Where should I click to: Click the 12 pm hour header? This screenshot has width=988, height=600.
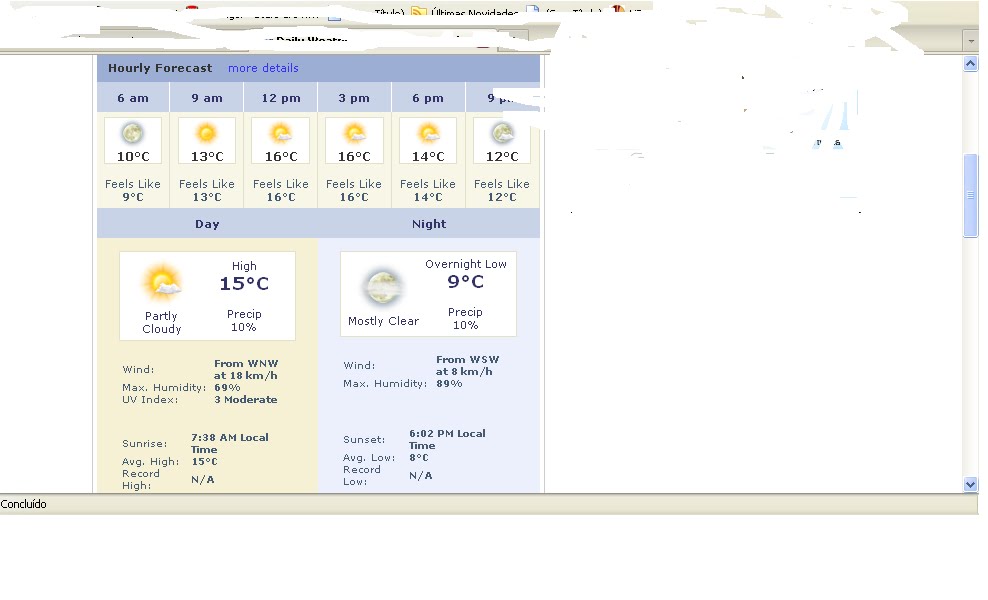coord(281,98)
